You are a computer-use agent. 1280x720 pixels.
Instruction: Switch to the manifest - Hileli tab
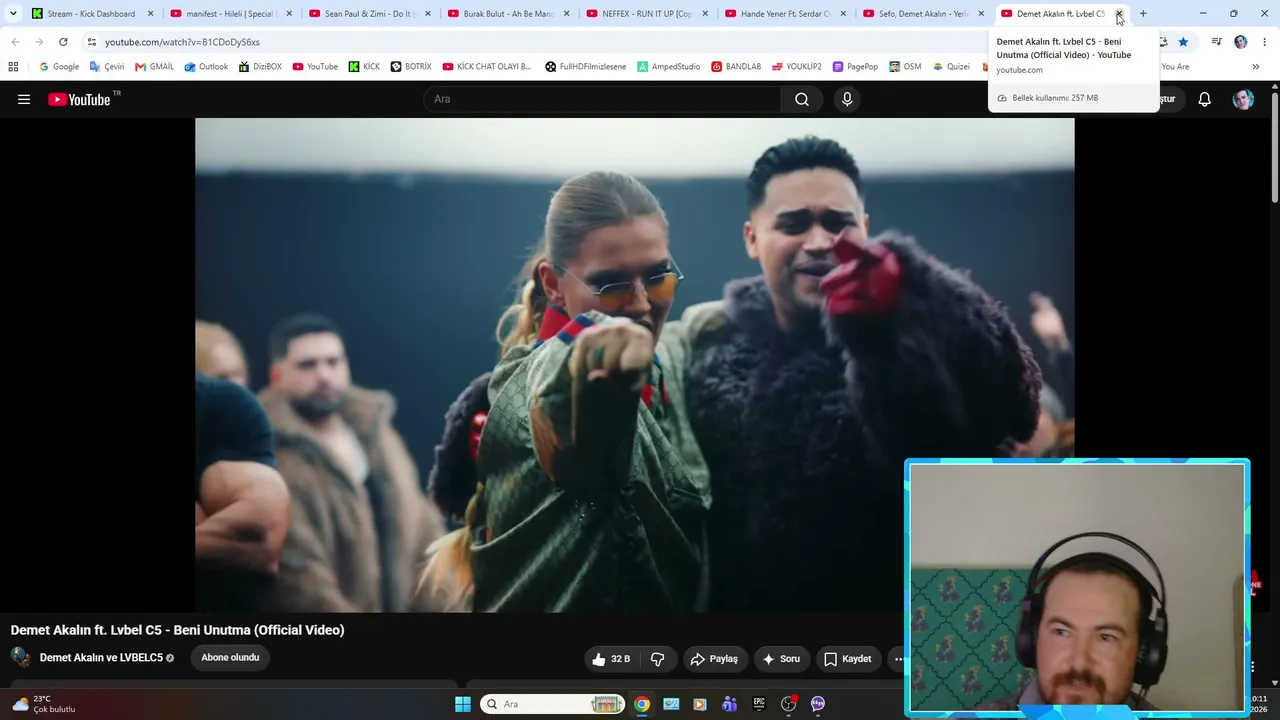(x=230, y=14)
